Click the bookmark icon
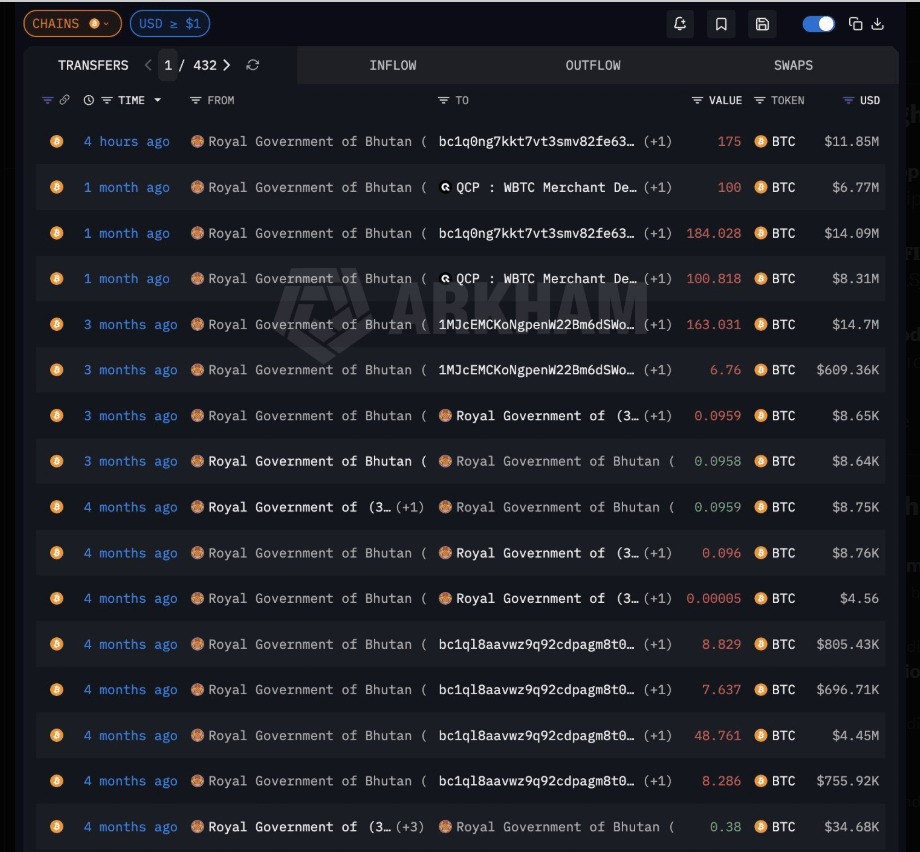 click(x=721, y=24)
